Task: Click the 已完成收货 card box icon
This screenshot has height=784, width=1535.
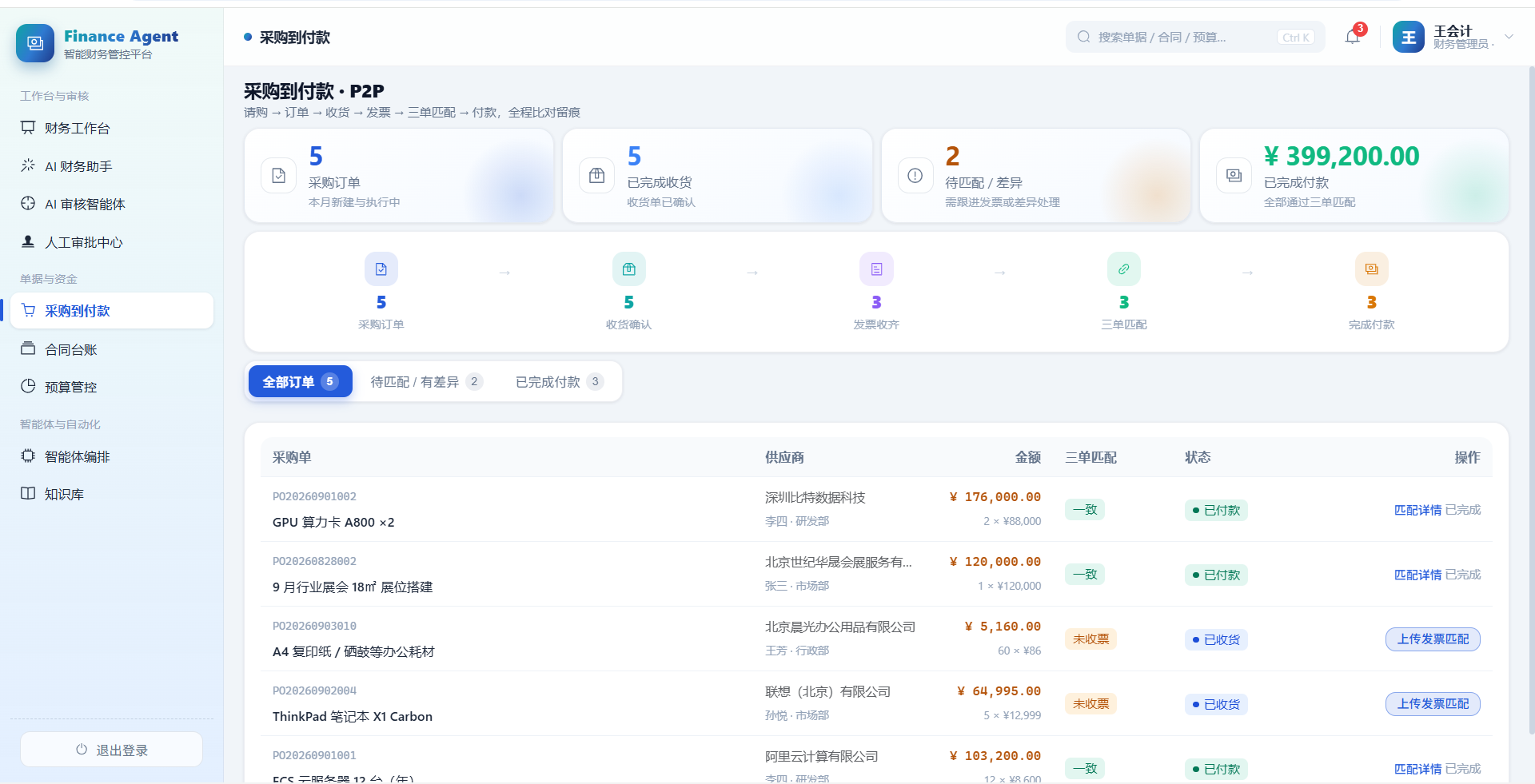Action: [597, 176]
